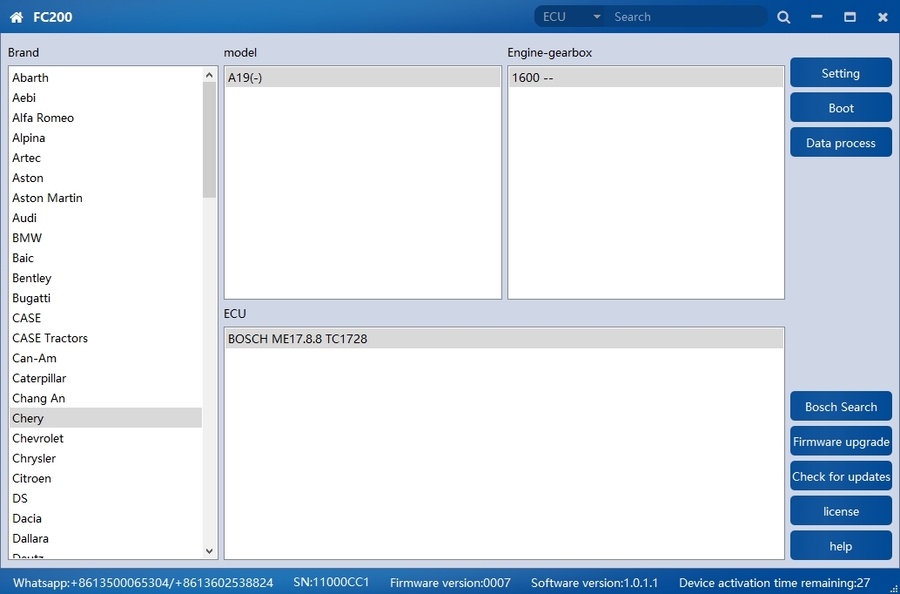Select model A19(-)
This screenshot has width=900, height=594.
click(245, 78)
